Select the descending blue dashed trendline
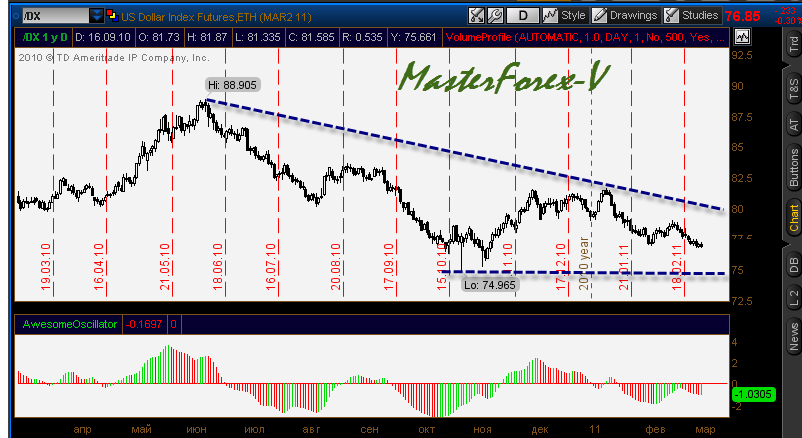Viewport: 802px width, 438px height. 463,154
